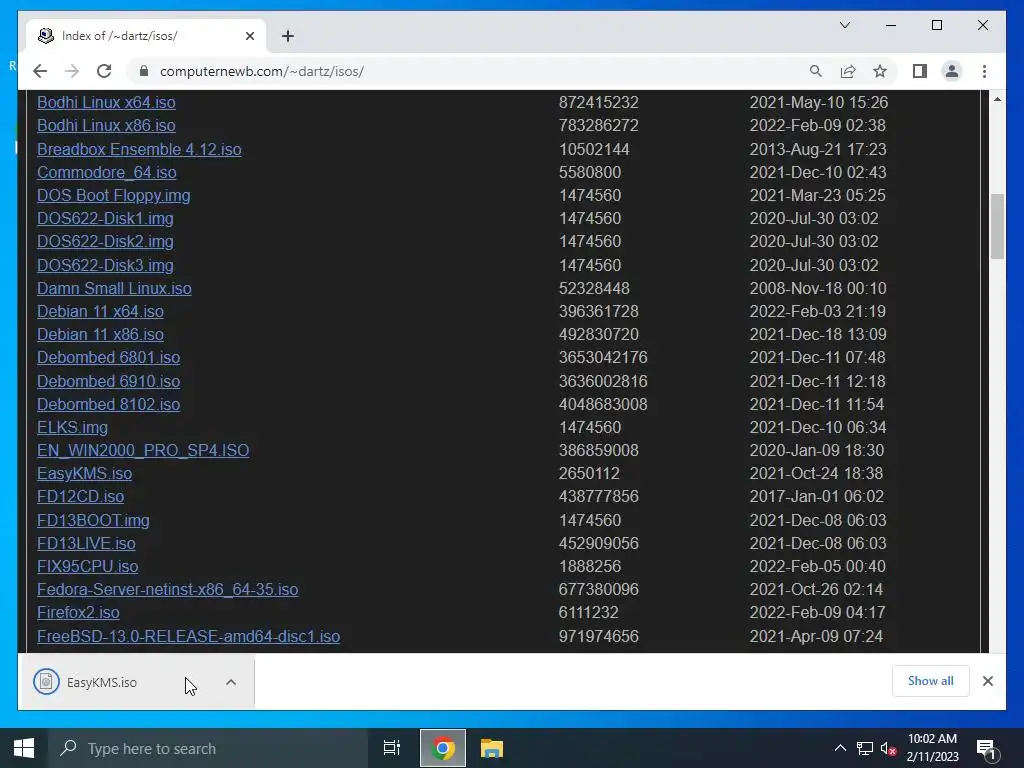Open the downloaded EasyKMS.iso item in shelf
The image size is (1024, 768).
point(103,682)
